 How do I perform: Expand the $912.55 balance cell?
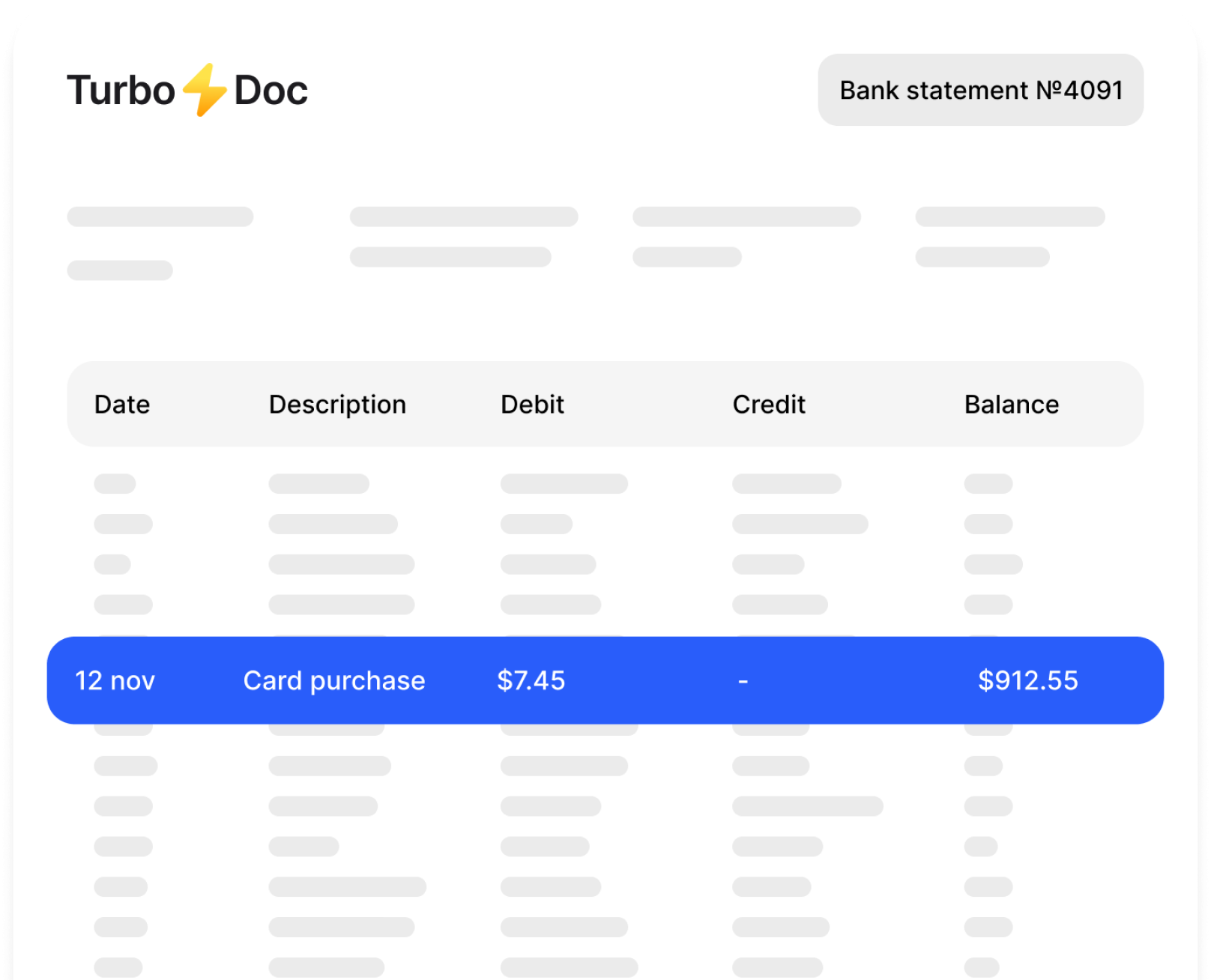tap(1027, 681)
